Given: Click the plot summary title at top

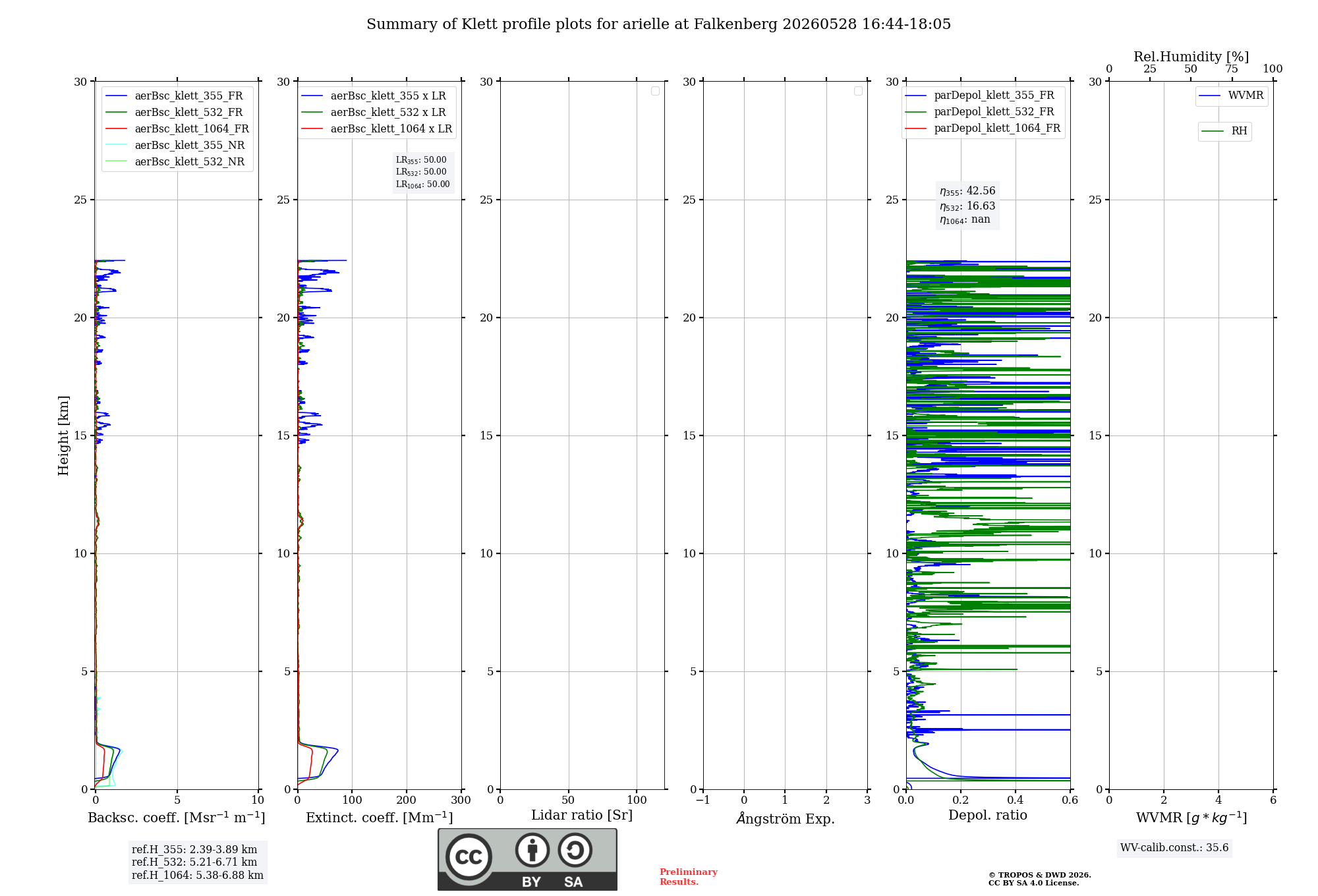Looking at the screenshot, I should pos(659,24).
